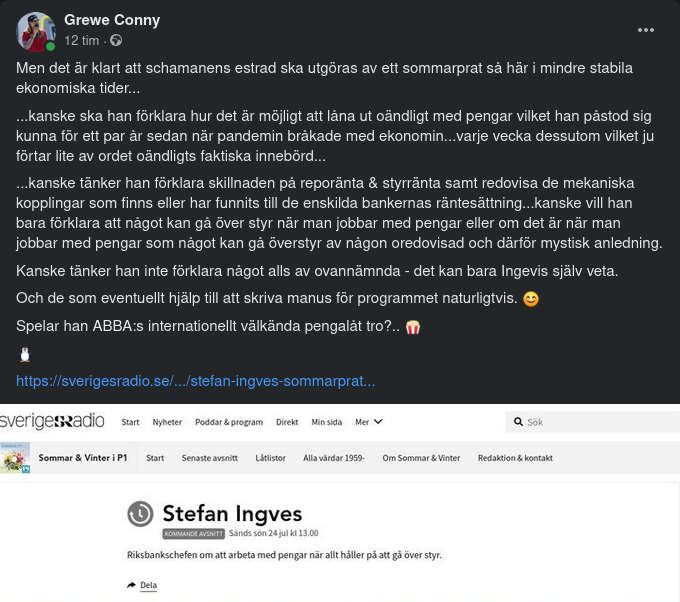The height and width of the screenshot is (602, 680).
Task: Click the magnifying glass search icon
Action: (x=518, y=422)
